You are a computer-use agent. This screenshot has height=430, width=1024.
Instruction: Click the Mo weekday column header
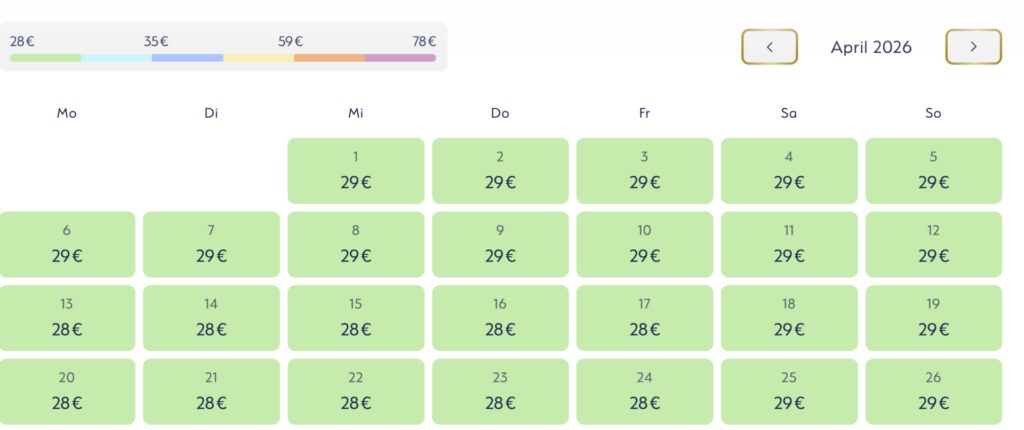(67, 113)
